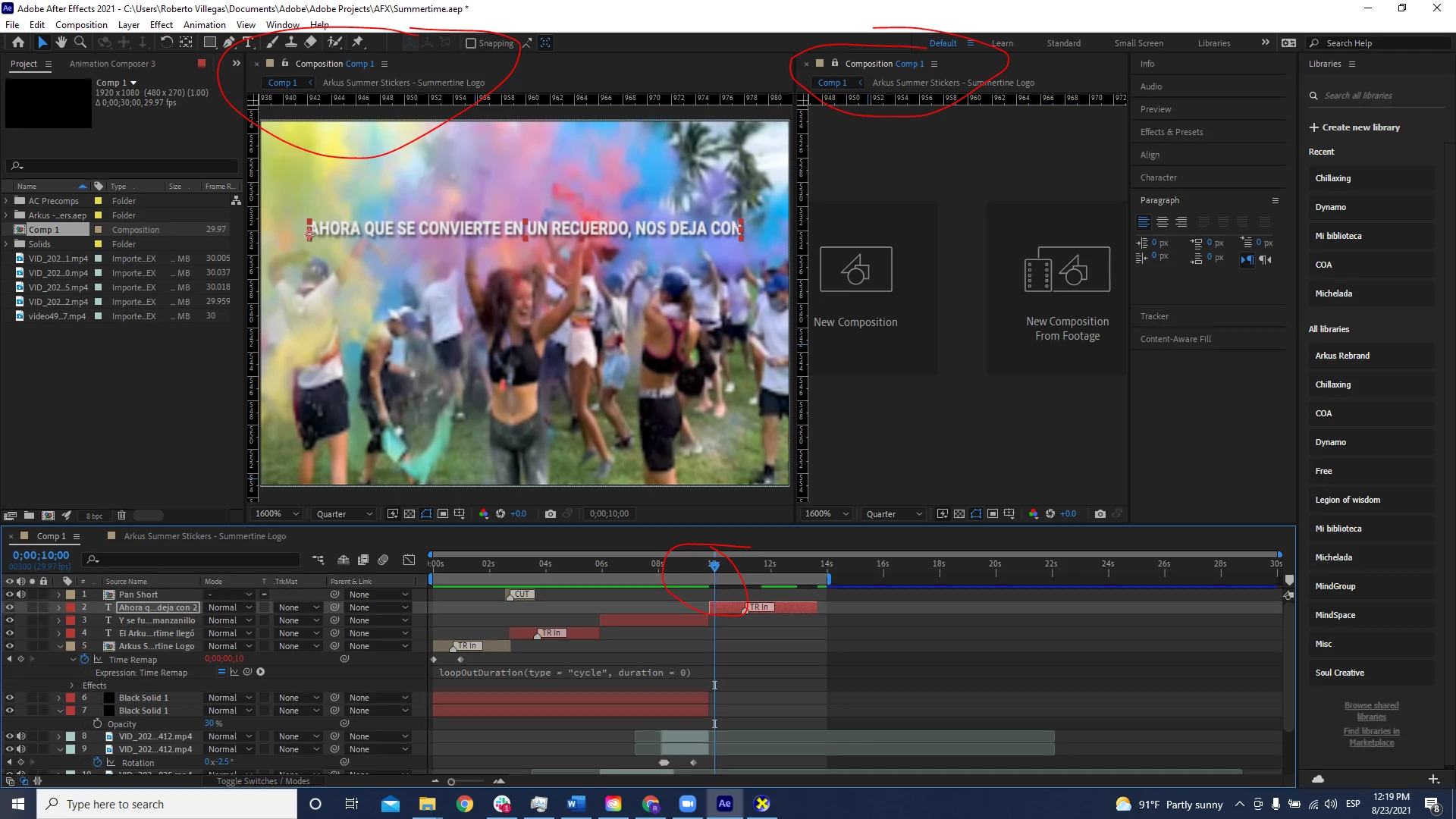
Task: Delete selected project item with trash icon
Action: (x=121, y=516)
